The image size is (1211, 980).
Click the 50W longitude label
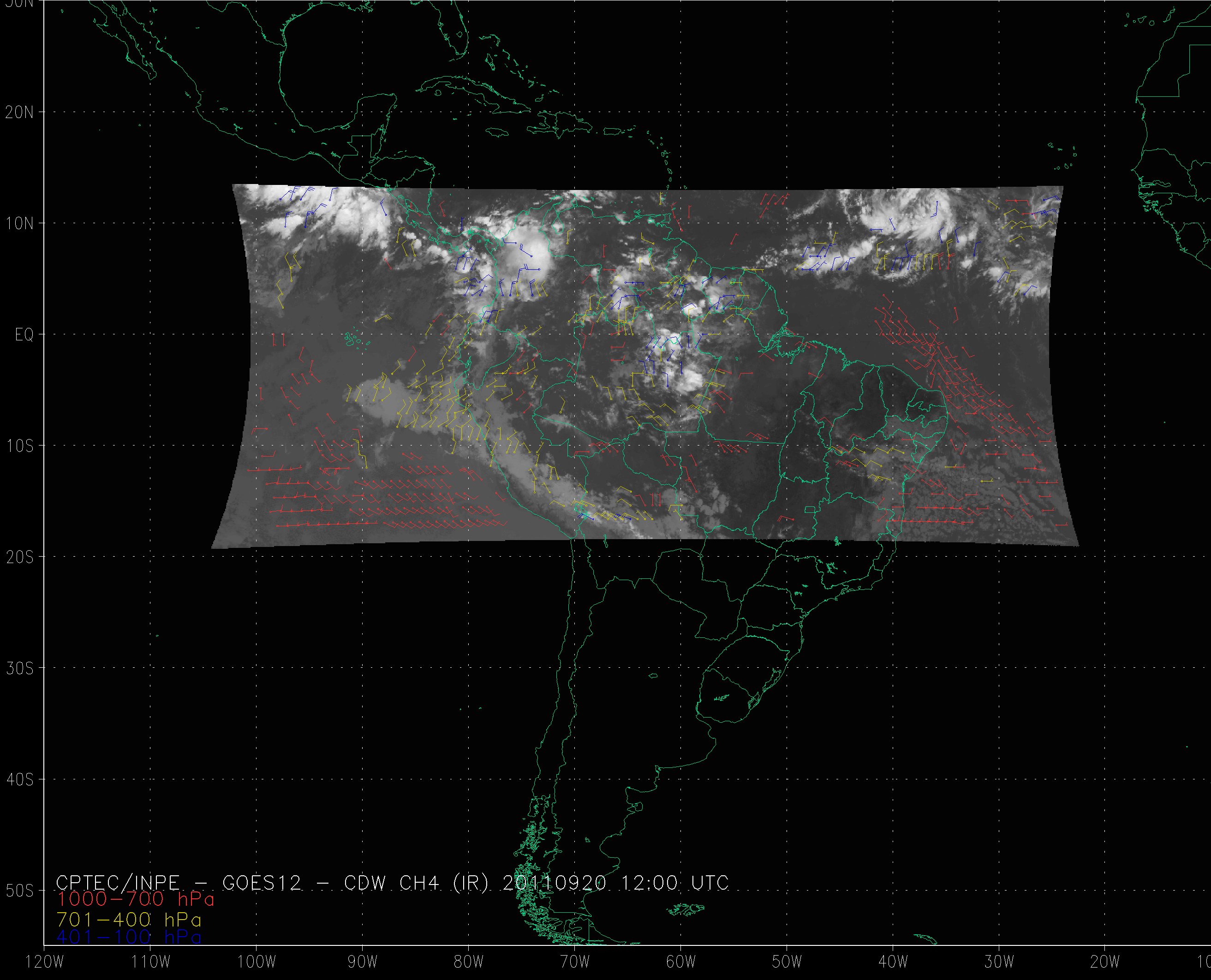tap(787, 962)
